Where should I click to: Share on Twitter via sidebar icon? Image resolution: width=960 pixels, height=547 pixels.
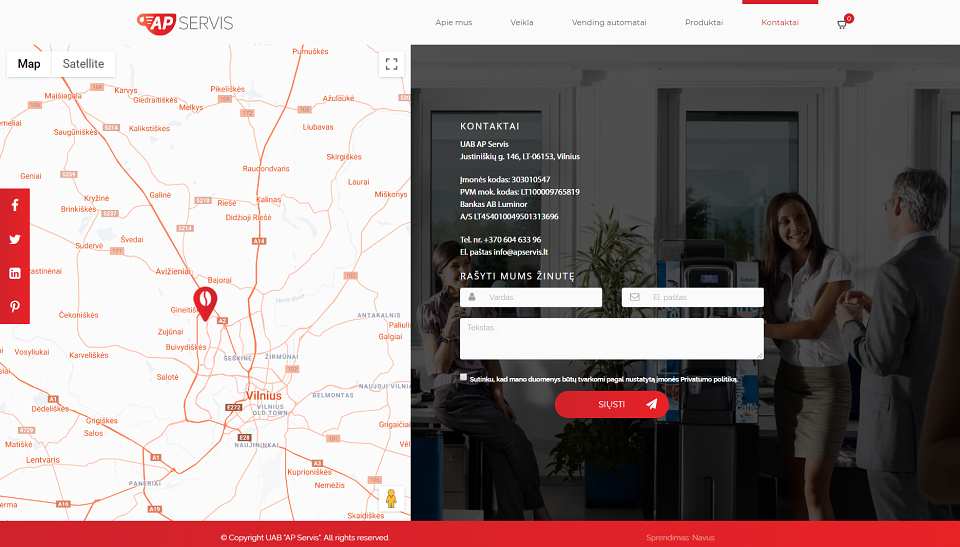pyautogui.click(x=15, y=240)
